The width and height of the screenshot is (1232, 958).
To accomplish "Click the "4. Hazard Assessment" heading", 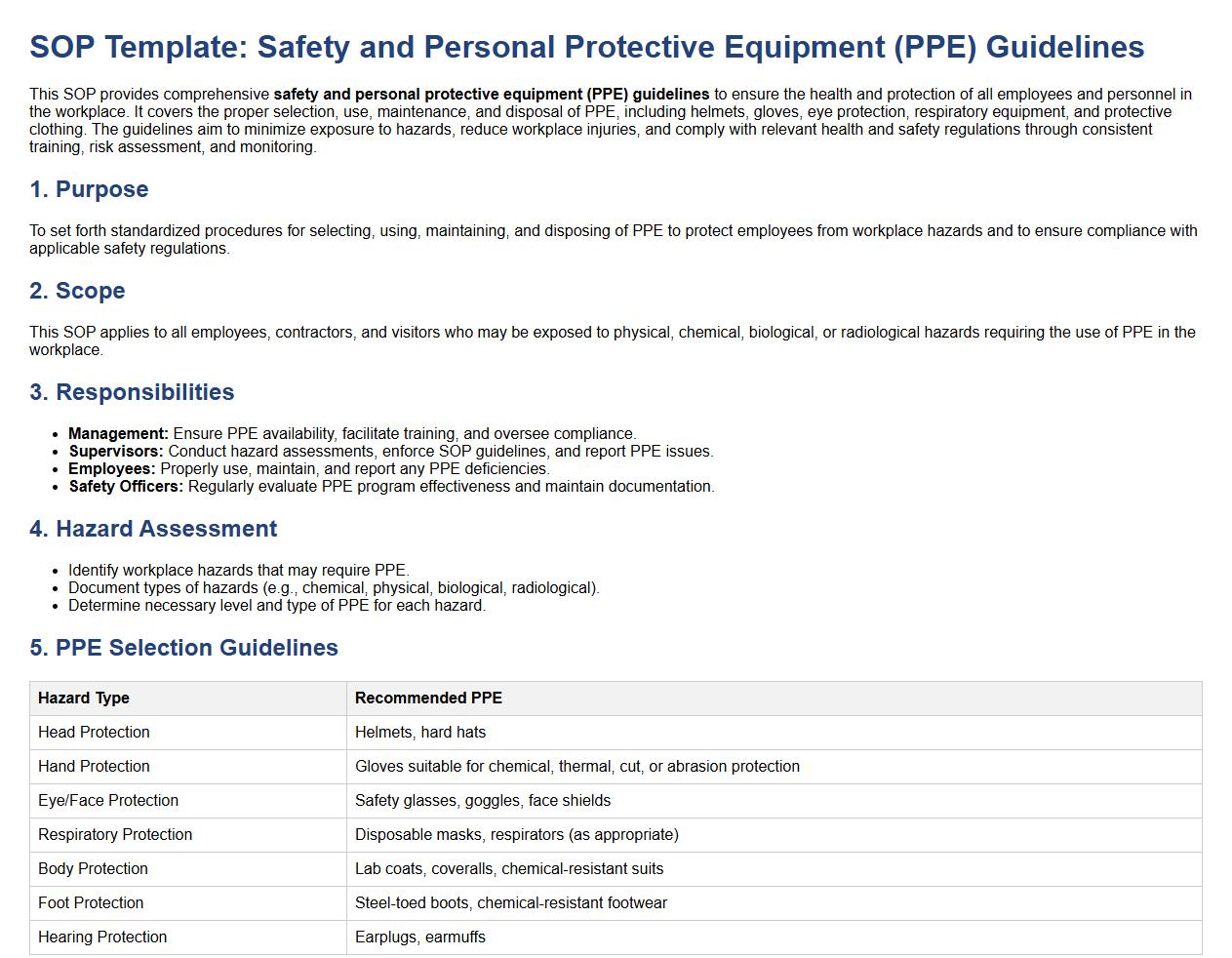I will coord(153,529).
